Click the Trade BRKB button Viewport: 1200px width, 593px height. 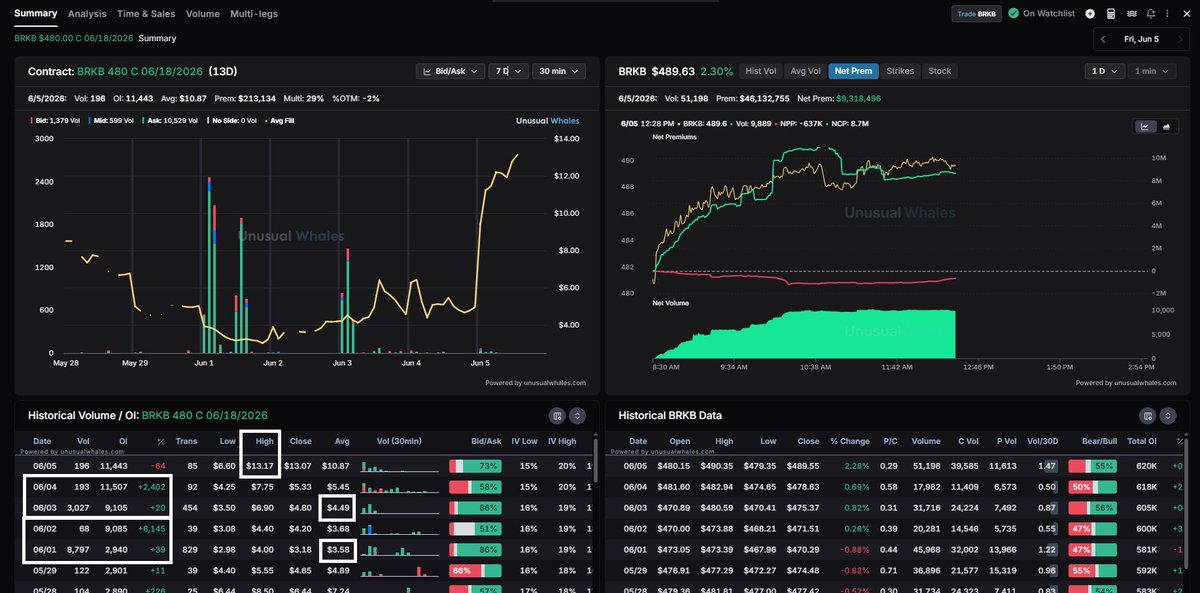(x=975, y=14)
